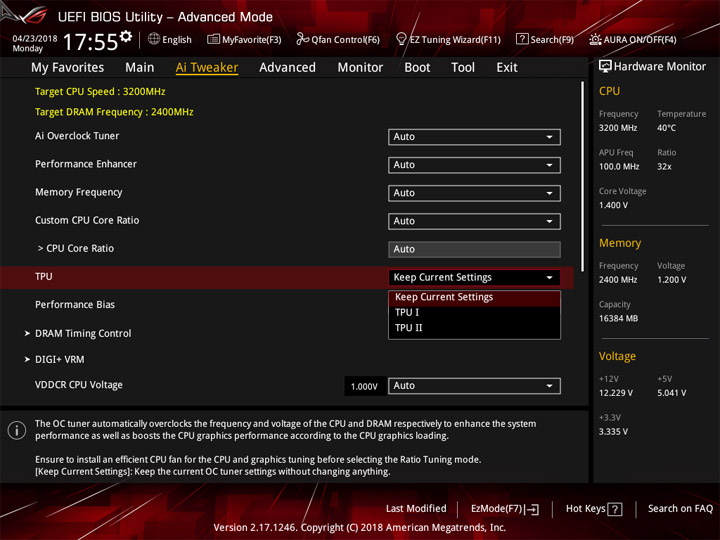Select English language label

click(177, 39)
